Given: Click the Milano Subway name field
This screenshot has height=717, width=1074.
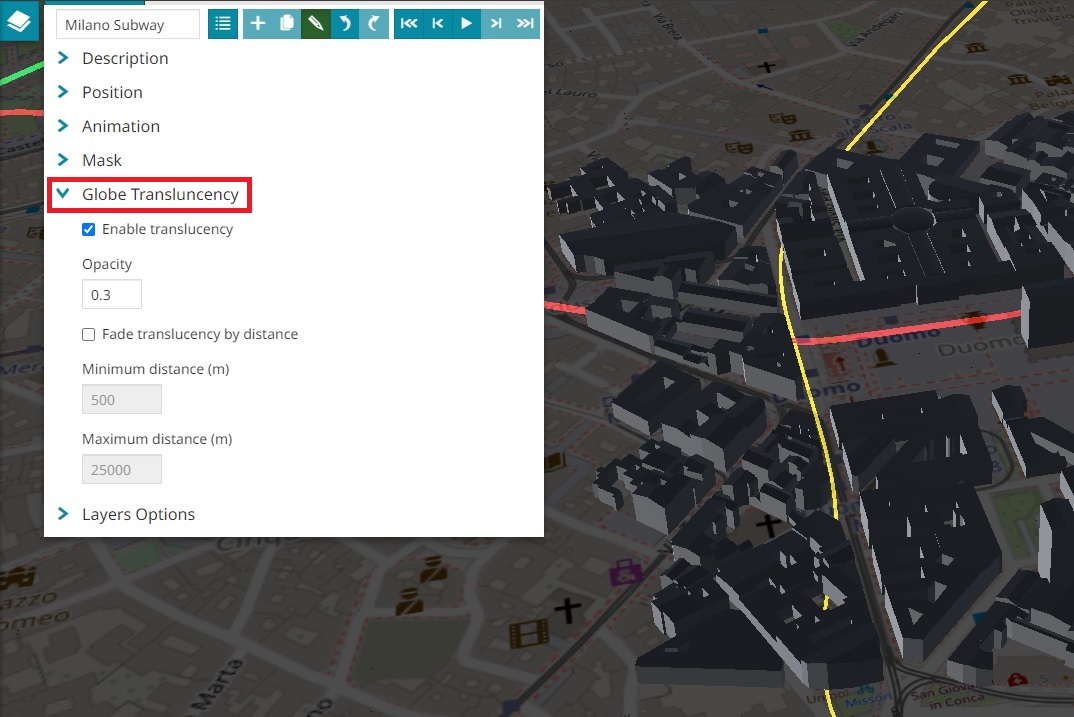Looking at the screenshot, I should point(127,25).
